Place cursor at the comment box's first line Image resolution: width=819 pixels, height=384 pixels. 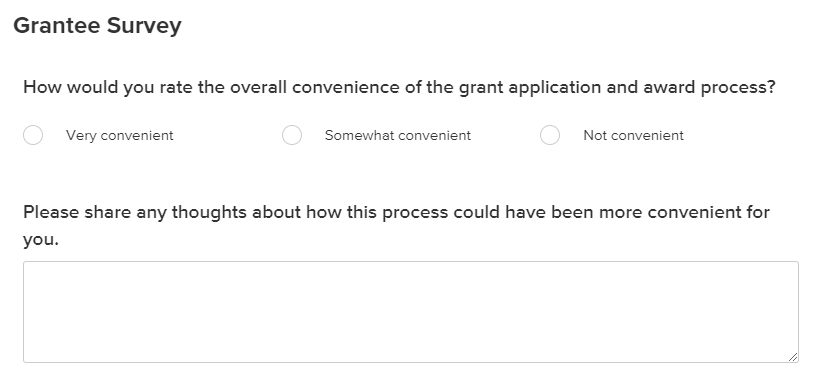pos(411,273)
